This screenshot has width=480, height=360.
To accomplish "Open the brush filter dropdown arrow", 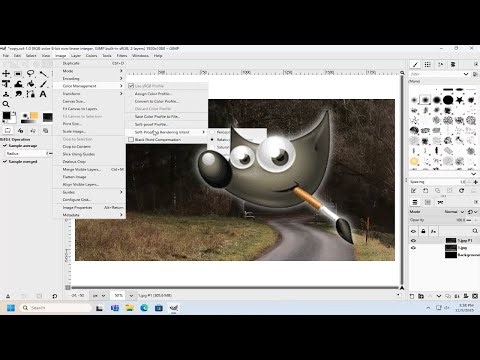I will coord(466,74).
